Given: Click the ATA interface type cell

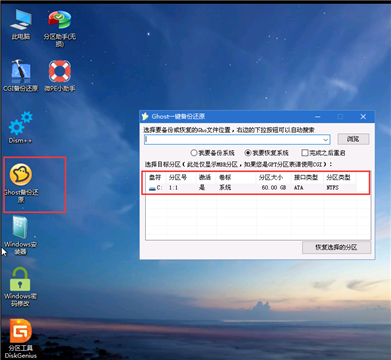Looking at the screenshot, I should [299, 188].
